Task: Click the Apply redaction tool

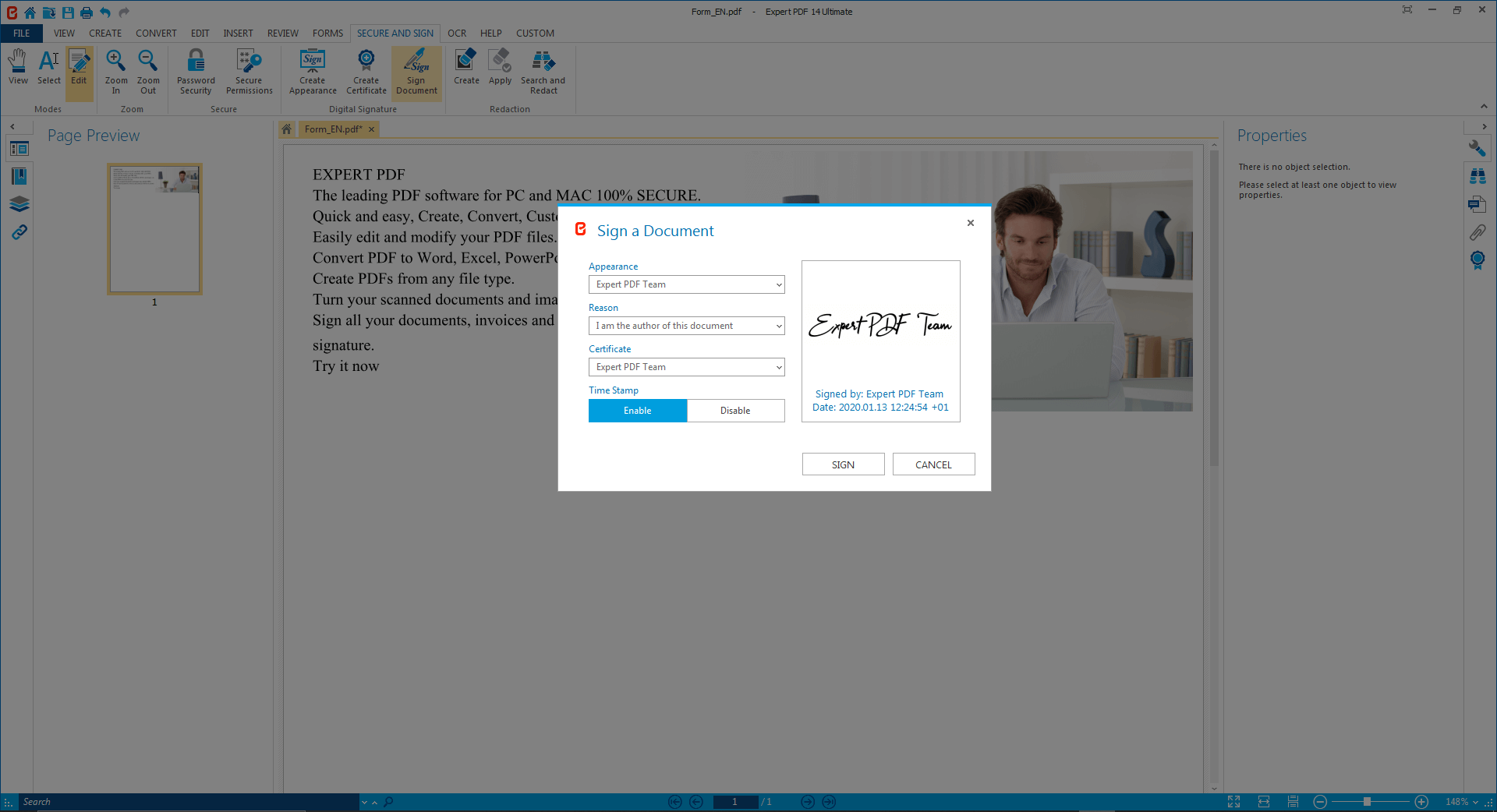Action: tap(500, 67)
